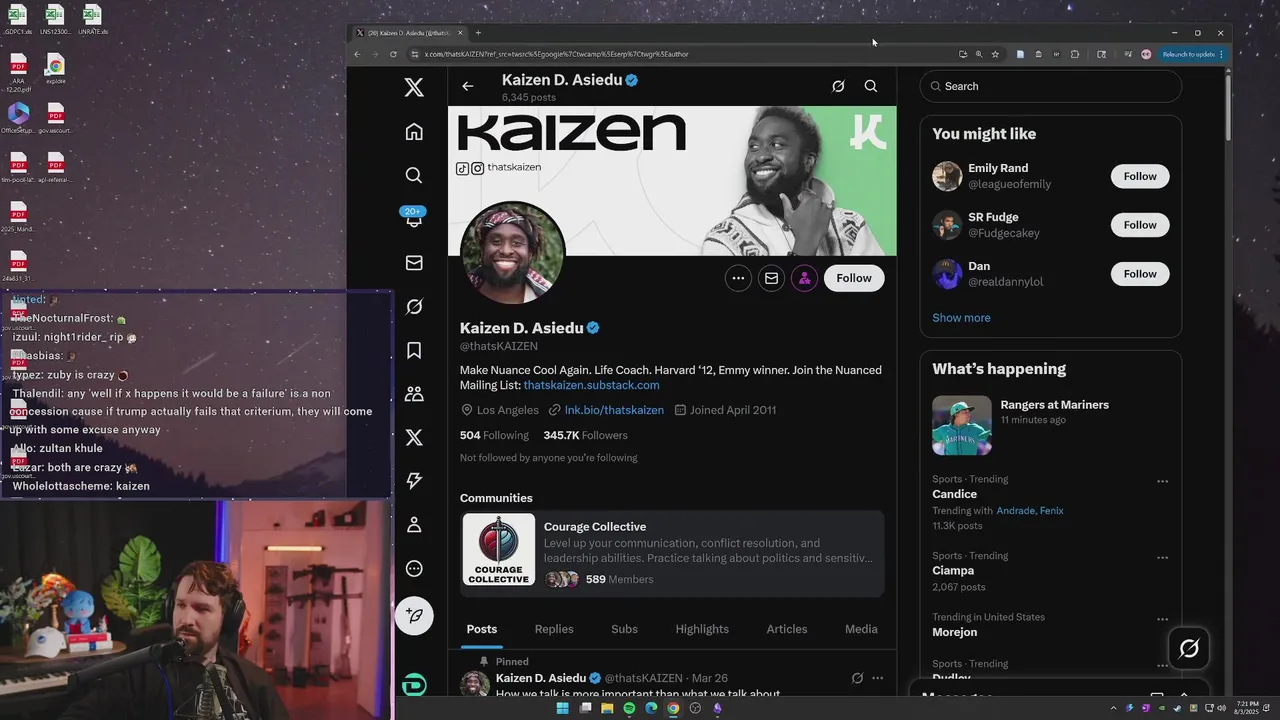The image size is (1280, 720).
Task: Follow Emily Rand
Action: pyautogui.click(x=1140, y=176)
